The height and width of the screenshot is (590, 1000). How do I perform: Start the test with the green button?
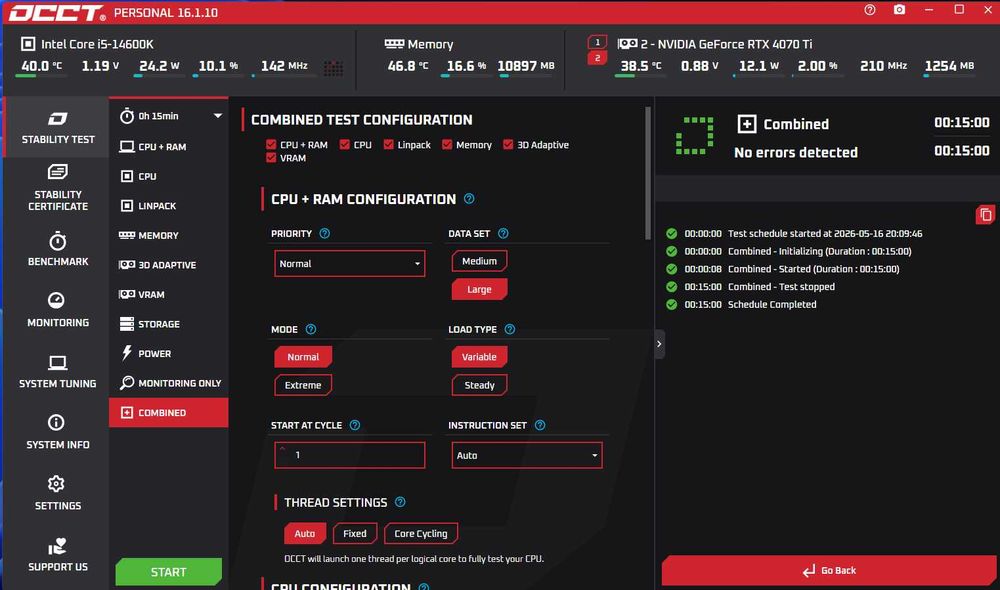click(168, 572)
